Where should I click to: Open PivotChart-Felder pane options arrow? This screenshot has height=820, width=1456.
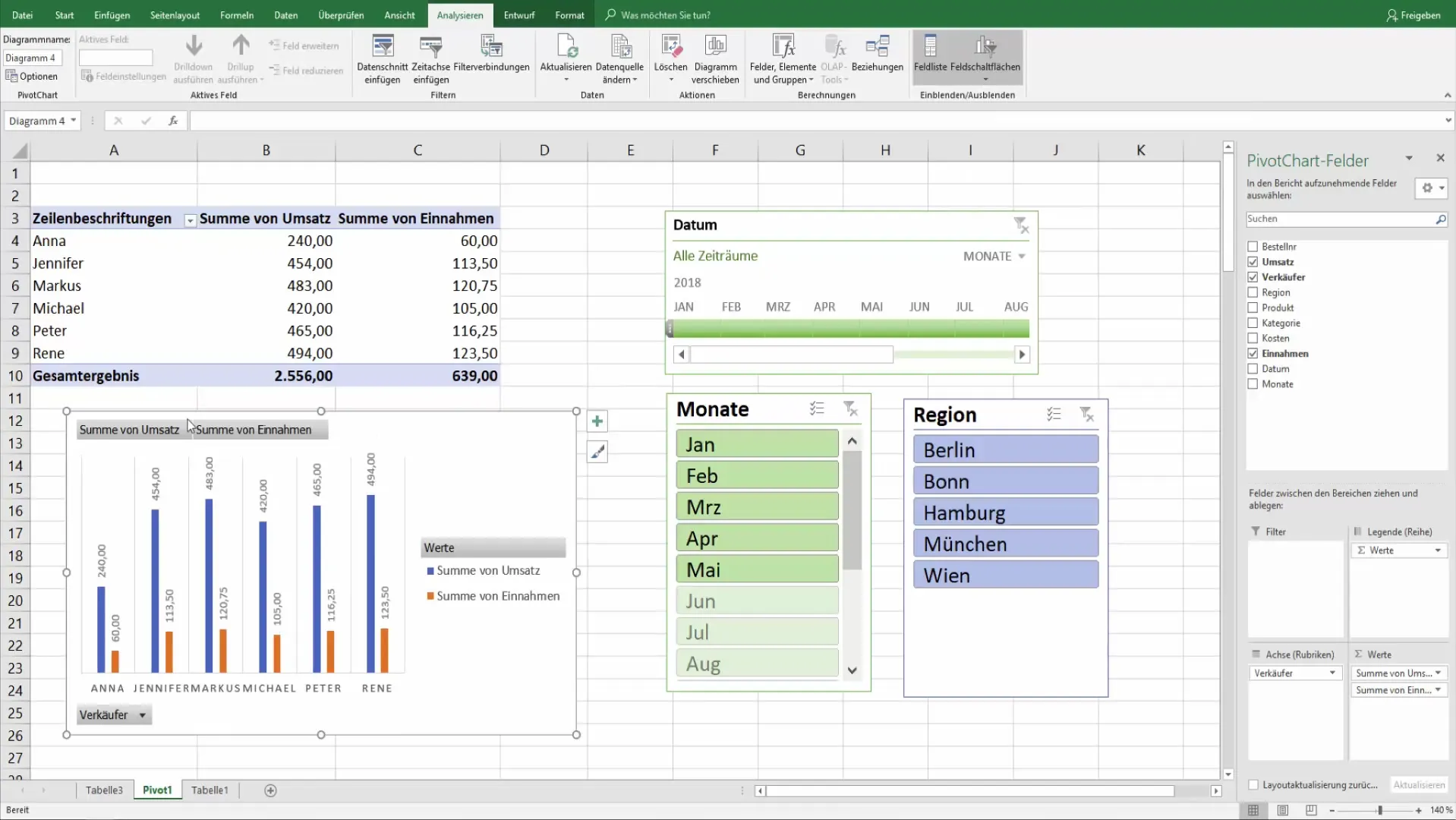(x=1409, y=158)
